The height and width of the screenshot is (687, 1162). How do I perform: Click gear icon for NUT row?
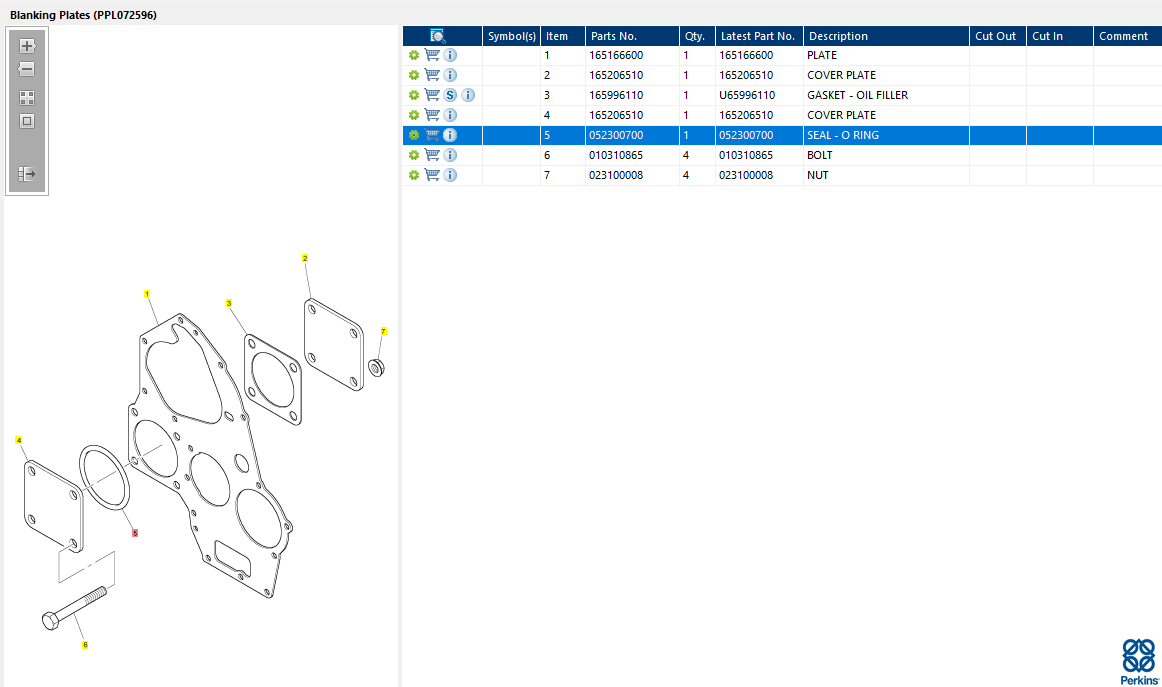[x=414, y=175]
